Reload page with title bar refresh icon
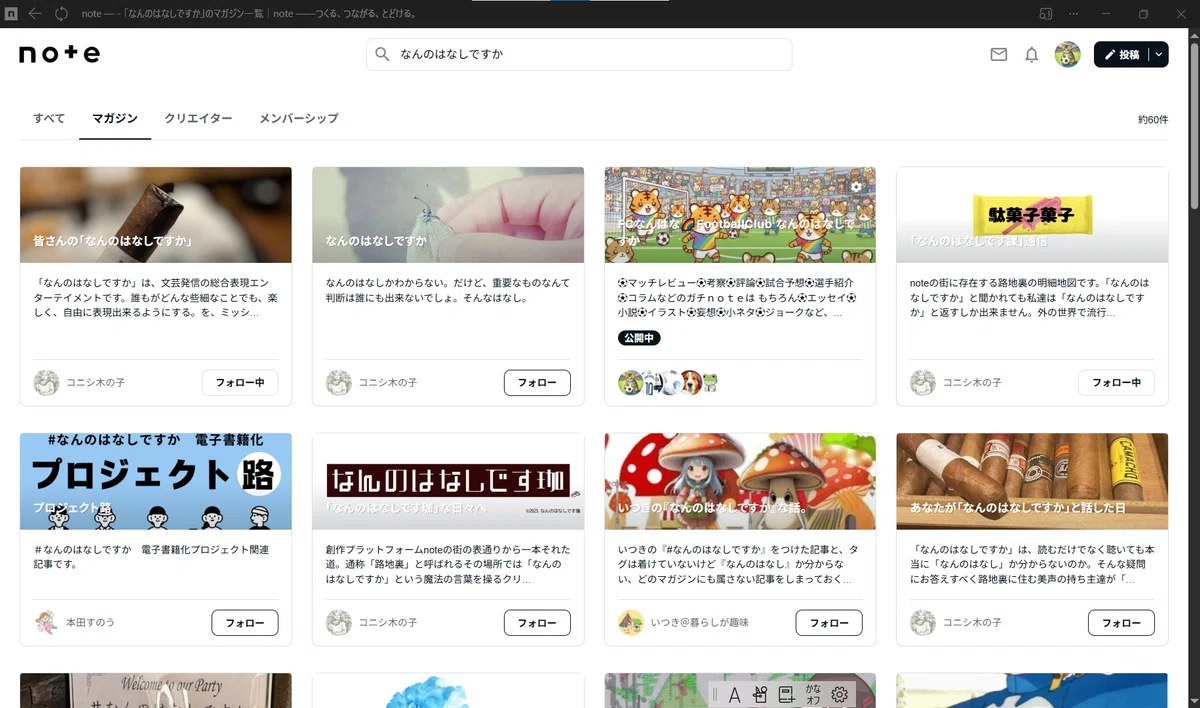The height and width of the screenshot is (708, 1200). click(61, 14)
